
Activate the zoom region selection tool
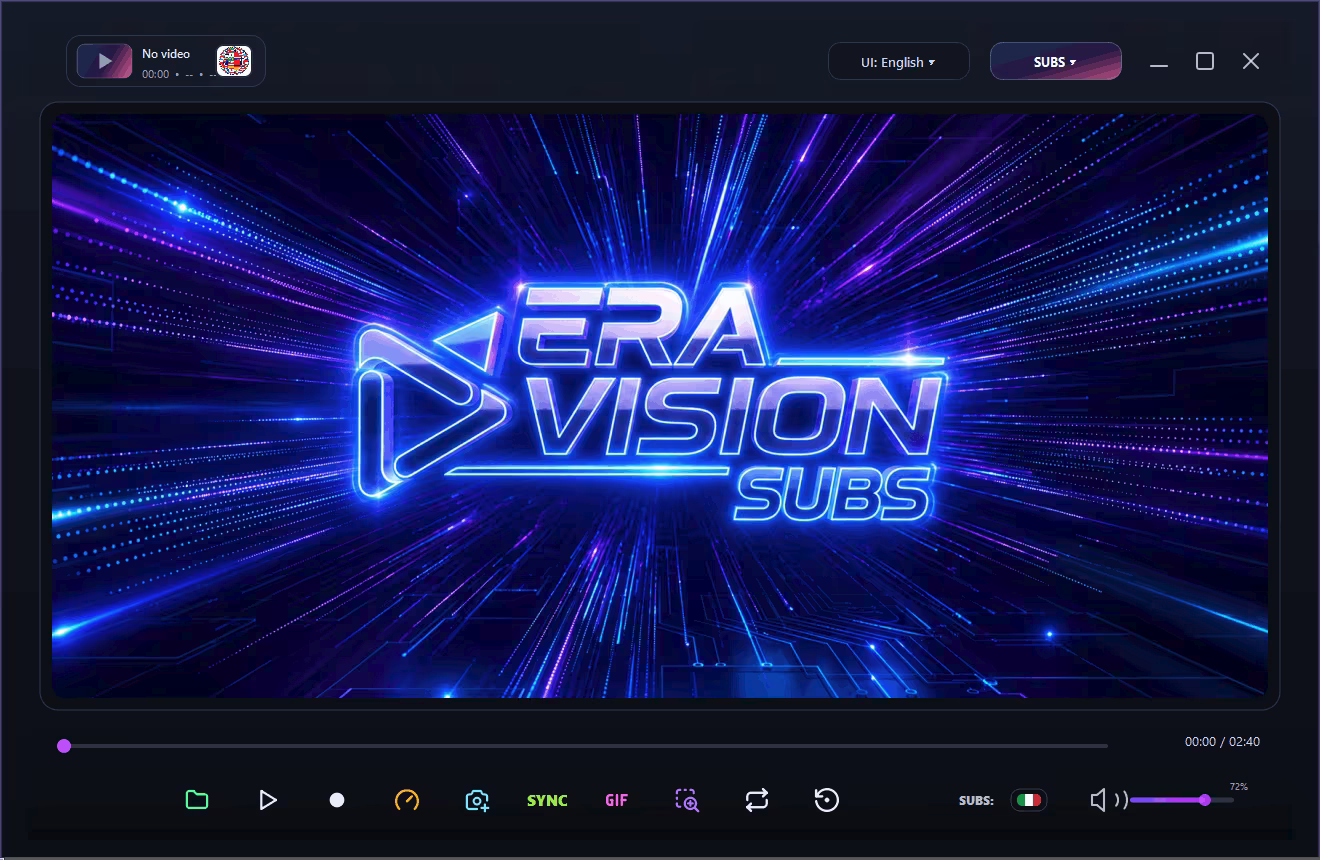tap(687, 800)
